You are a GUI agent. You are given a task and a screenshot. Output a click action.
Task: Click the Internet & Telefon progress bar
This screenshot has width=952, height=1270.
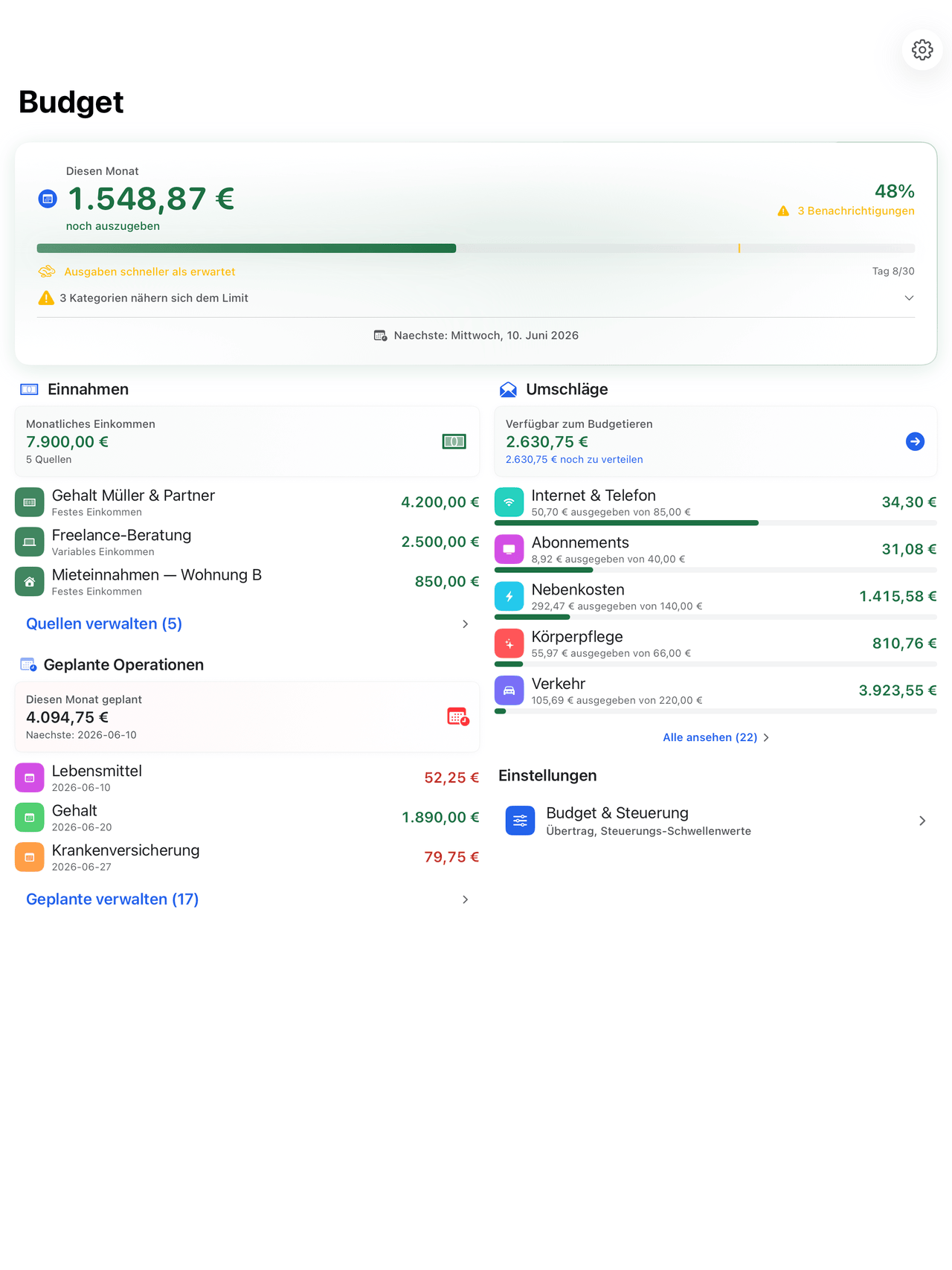715,523
